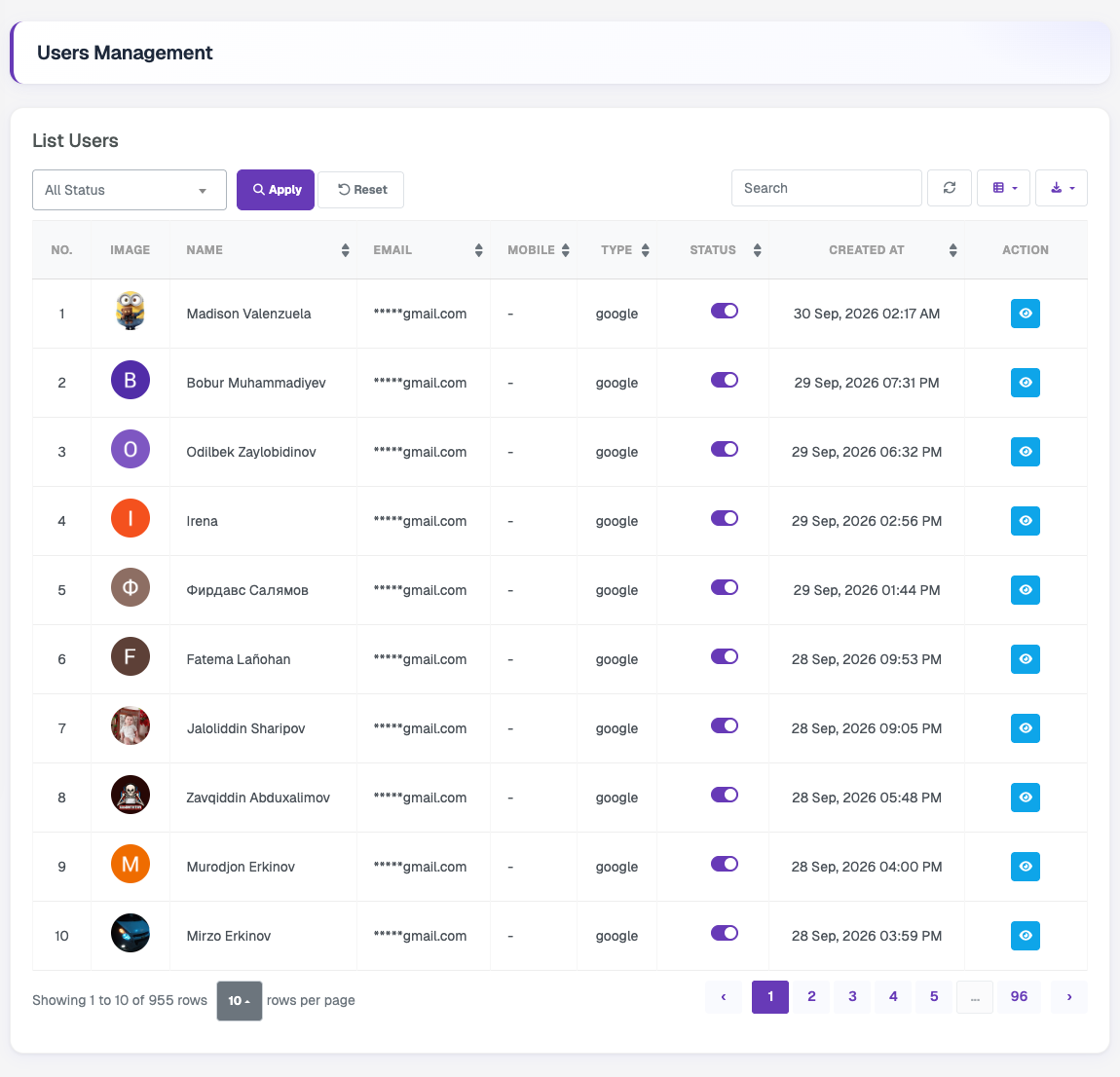Viewport: 1120px width, 1077px height.
Task: Toggle Odilbek Zaylobidinov's status
Action: point(725,449)
